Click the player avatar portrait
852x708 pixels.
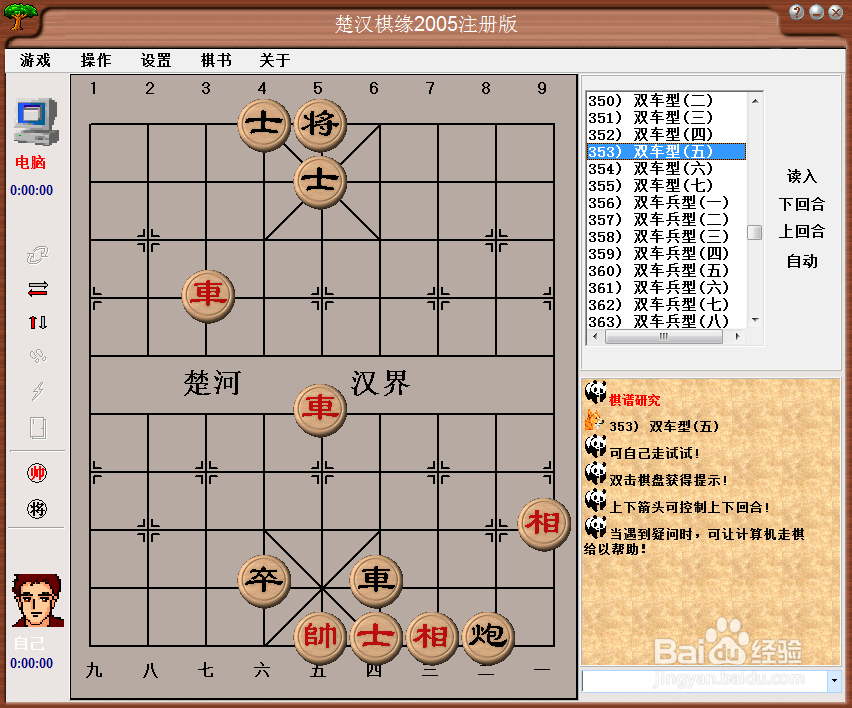[37, 600]
